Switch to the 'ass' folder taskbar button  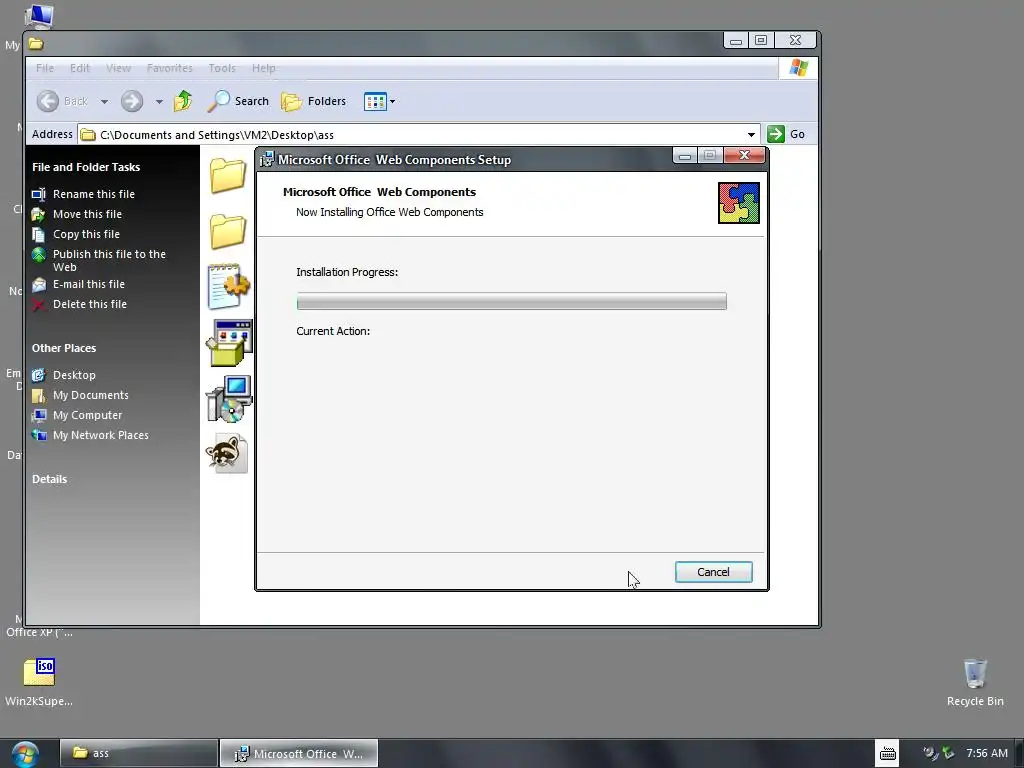click(x=138, y=753)
